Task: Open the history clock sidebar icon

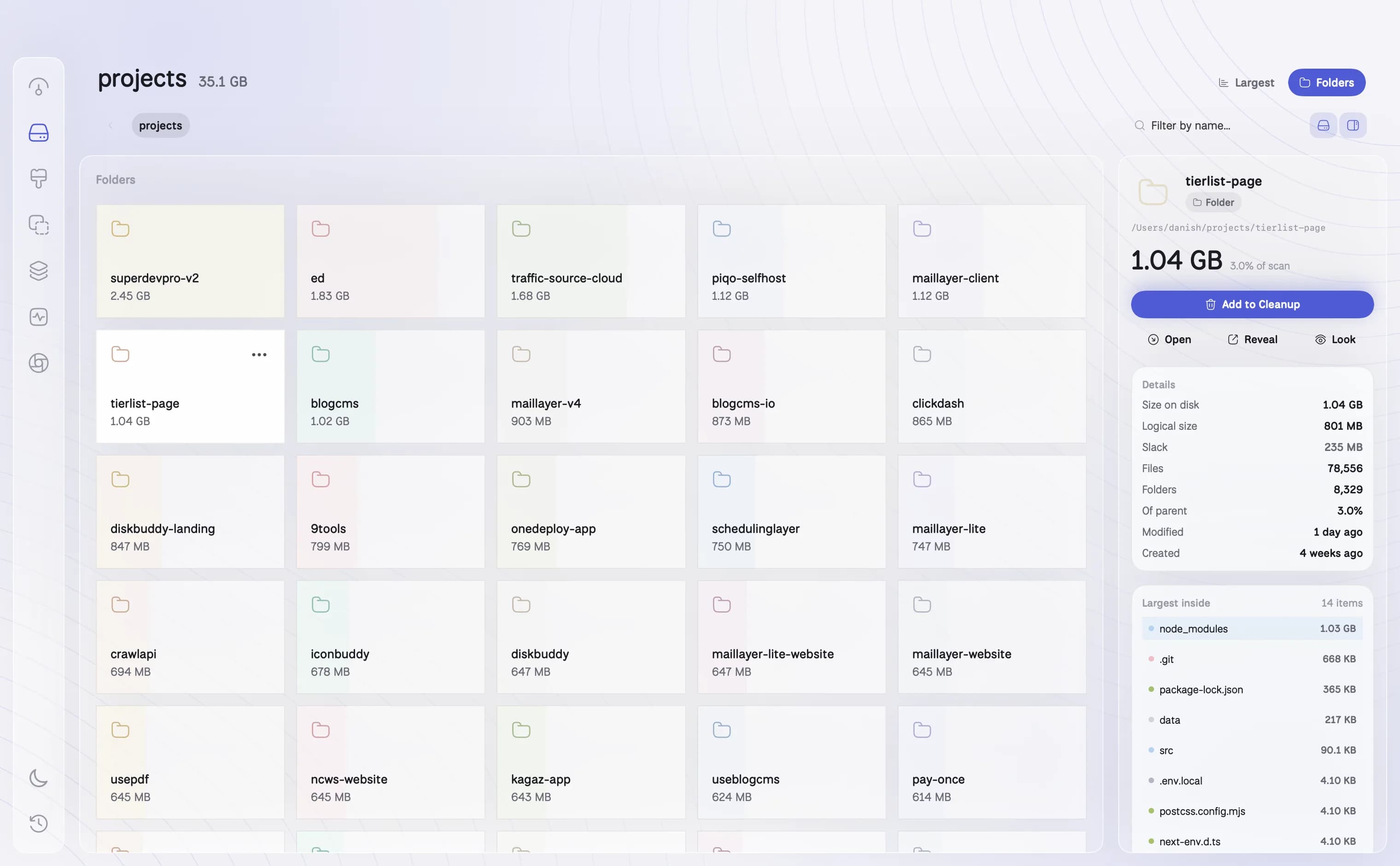Action: point(38,823)
